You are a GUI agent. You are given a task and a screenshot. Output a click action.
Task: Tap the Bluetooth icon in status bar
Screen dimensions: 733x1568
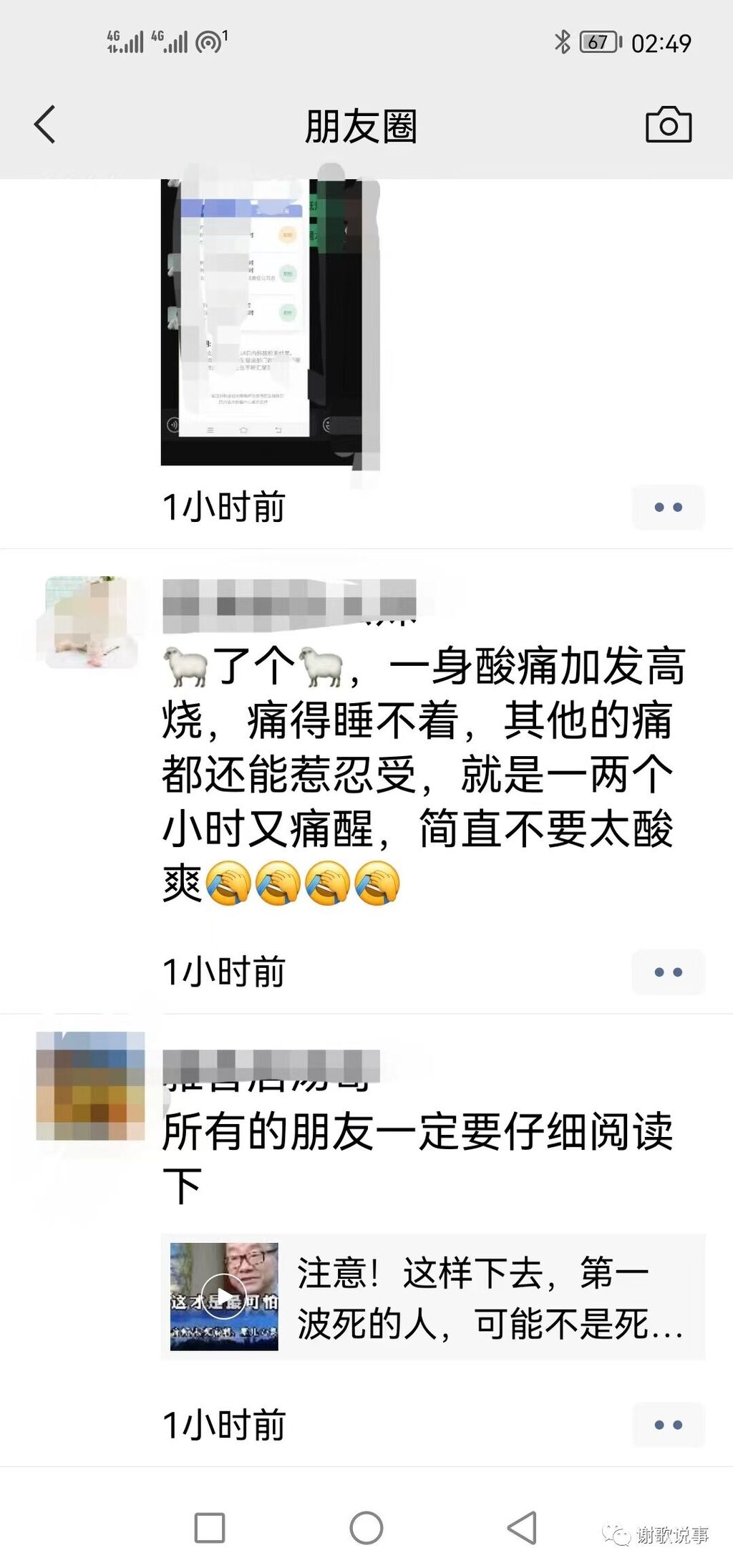coord(563,42)
